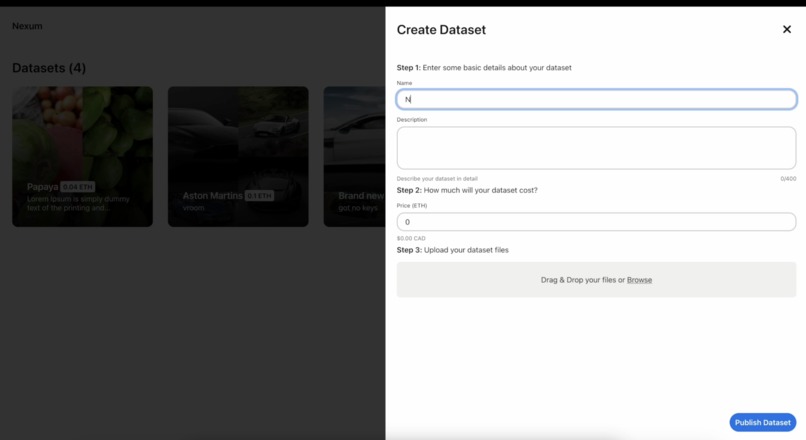Click the Publish Dataset button
Screen dimensions: 806x440
click(x=762, y=423)
